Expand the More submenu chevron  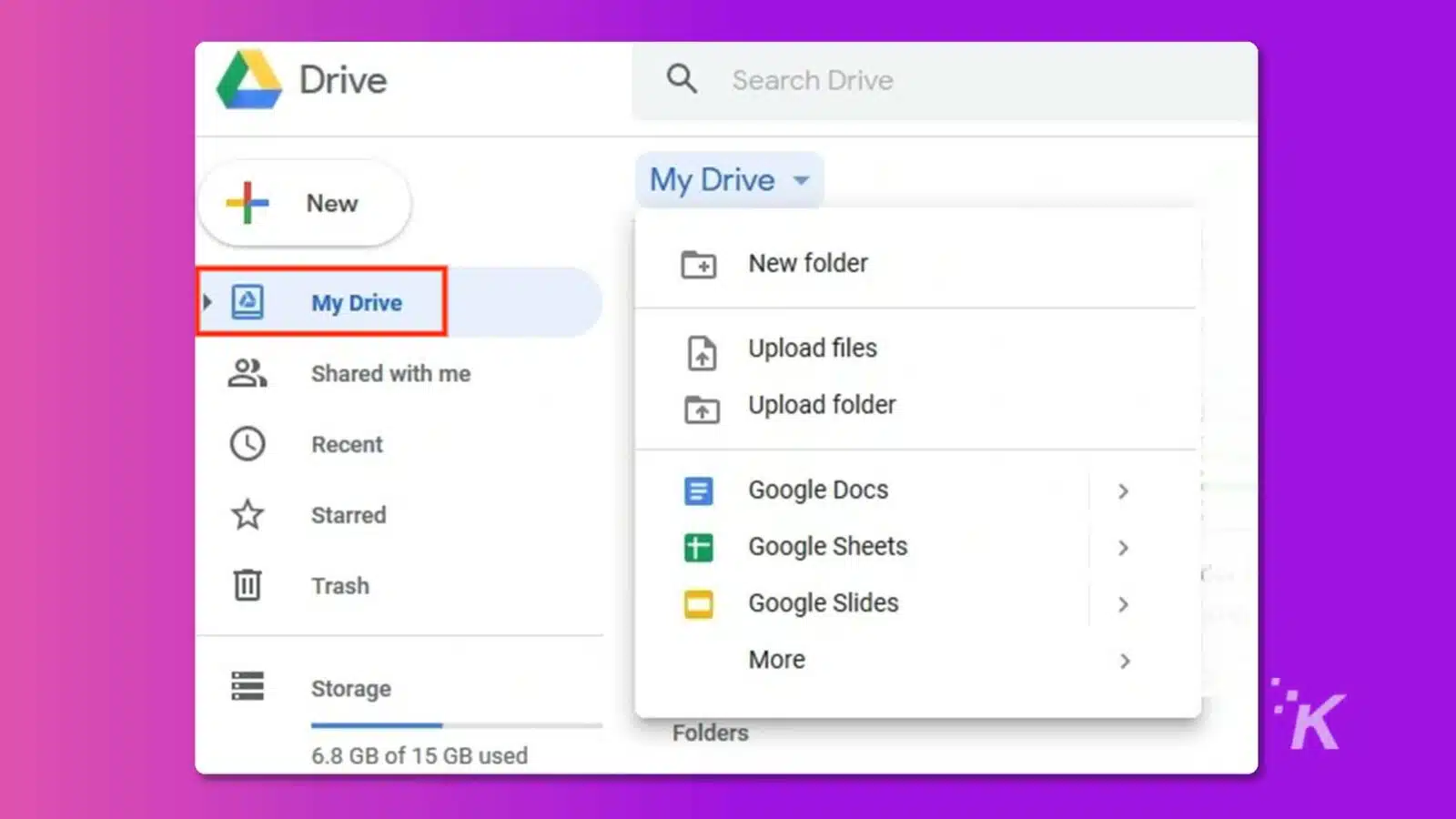pyautogui.click(x=1126, y=662)
